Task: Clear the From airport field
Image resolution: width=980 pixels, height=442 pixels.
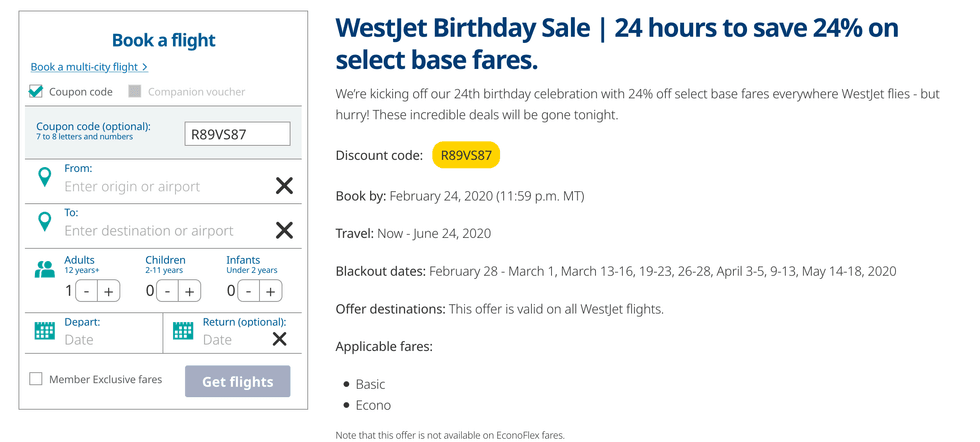Action: pos(284,186)
